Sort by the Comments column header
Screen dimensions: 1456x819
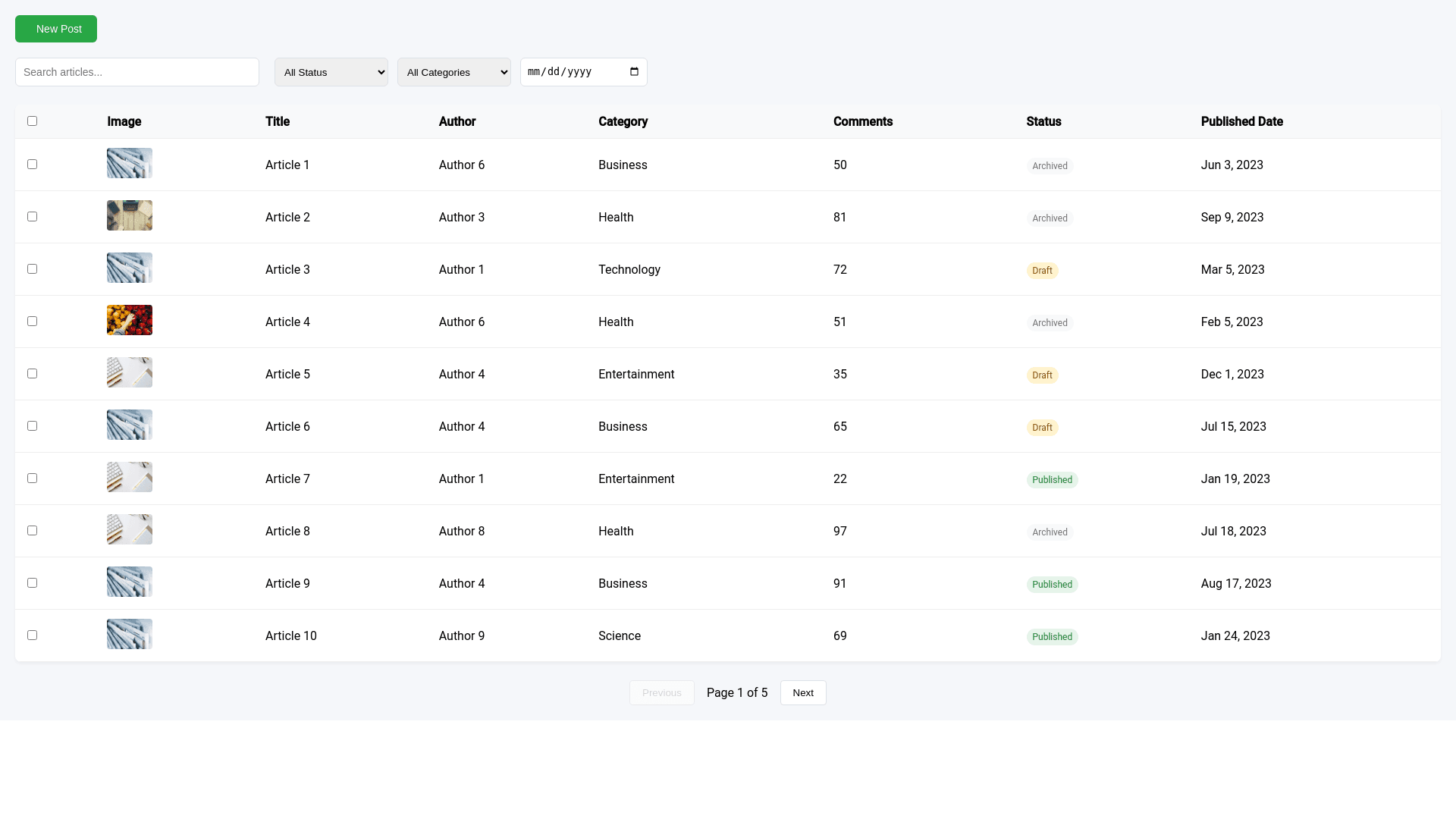(x=862, y=121)
